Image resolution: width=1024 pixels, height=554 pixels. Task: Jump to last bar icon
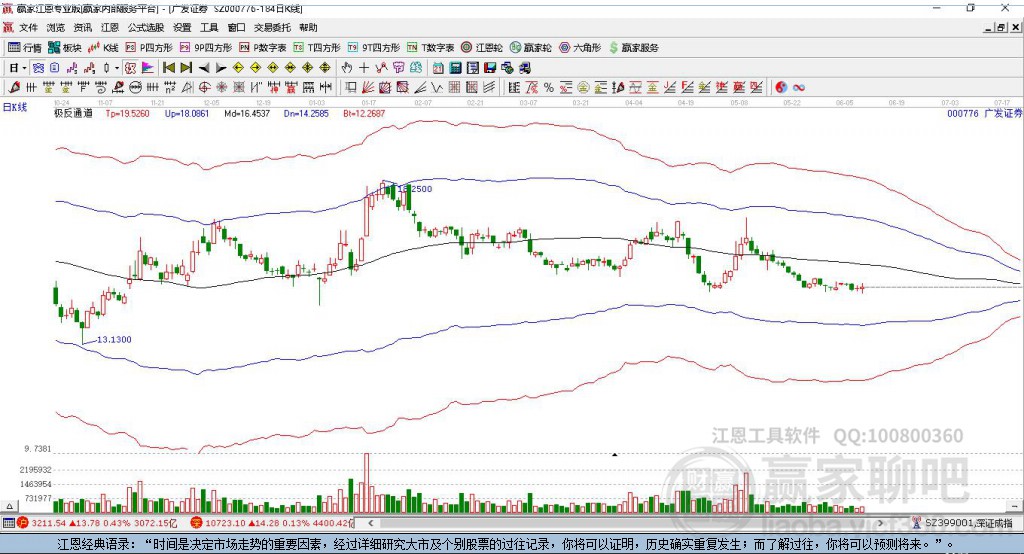[186, 68]
